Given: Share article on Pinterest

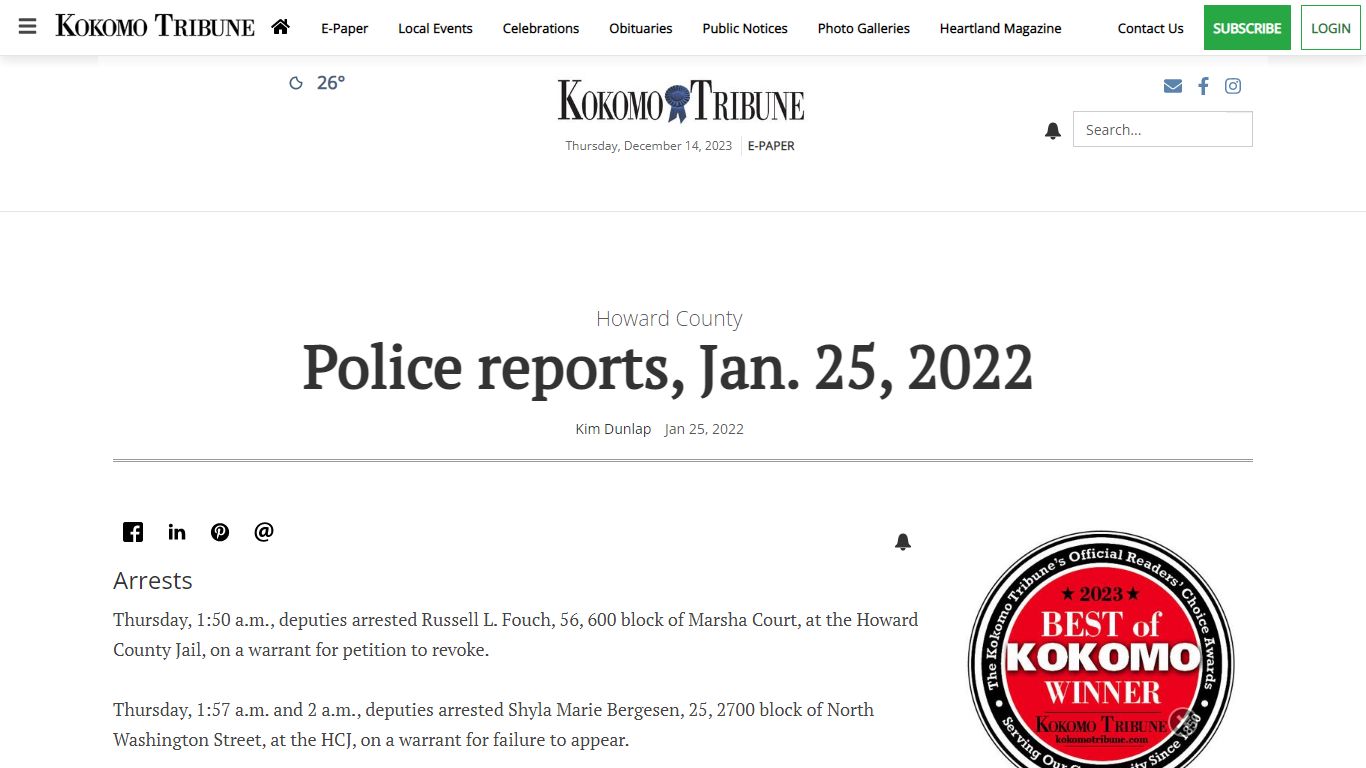Looking at the screenshot, I should click(x=220, y=532).
